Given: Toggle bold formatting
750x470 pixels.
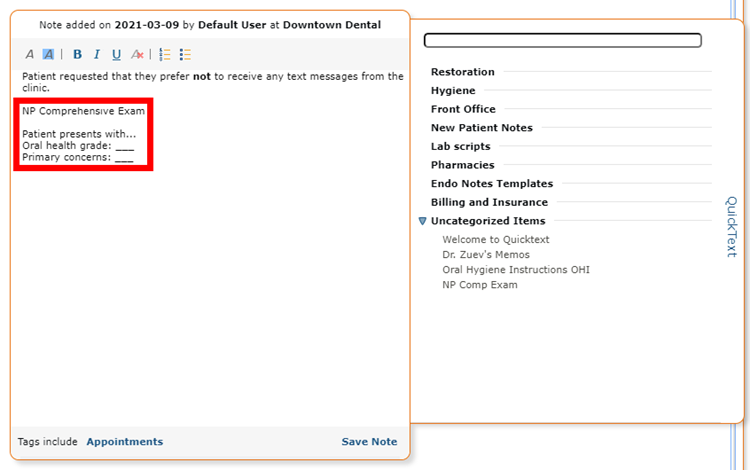Looking at the screenshot, I should click(77, 55).
